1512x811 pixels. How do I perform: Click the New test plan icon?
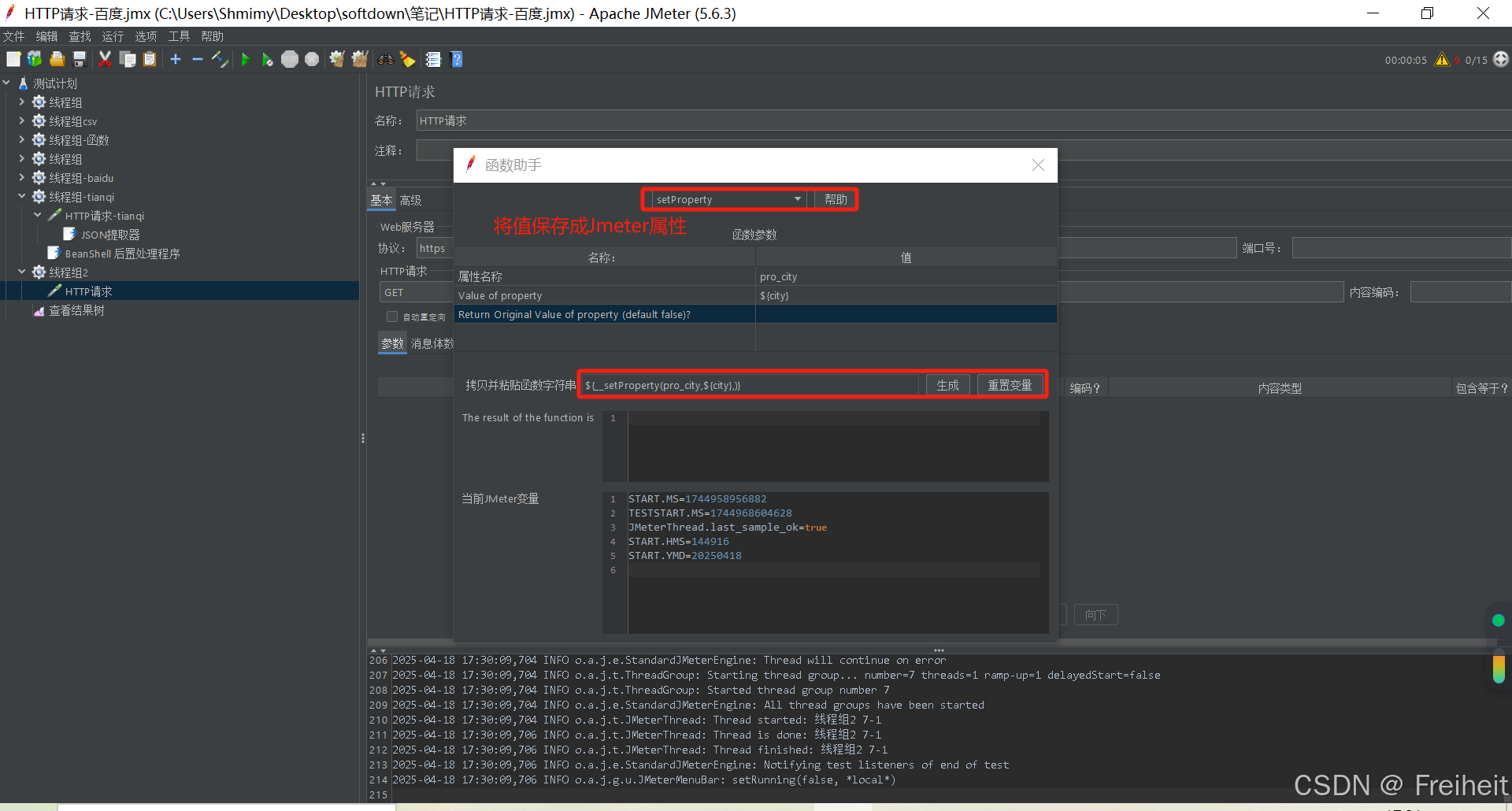[13, 59]
